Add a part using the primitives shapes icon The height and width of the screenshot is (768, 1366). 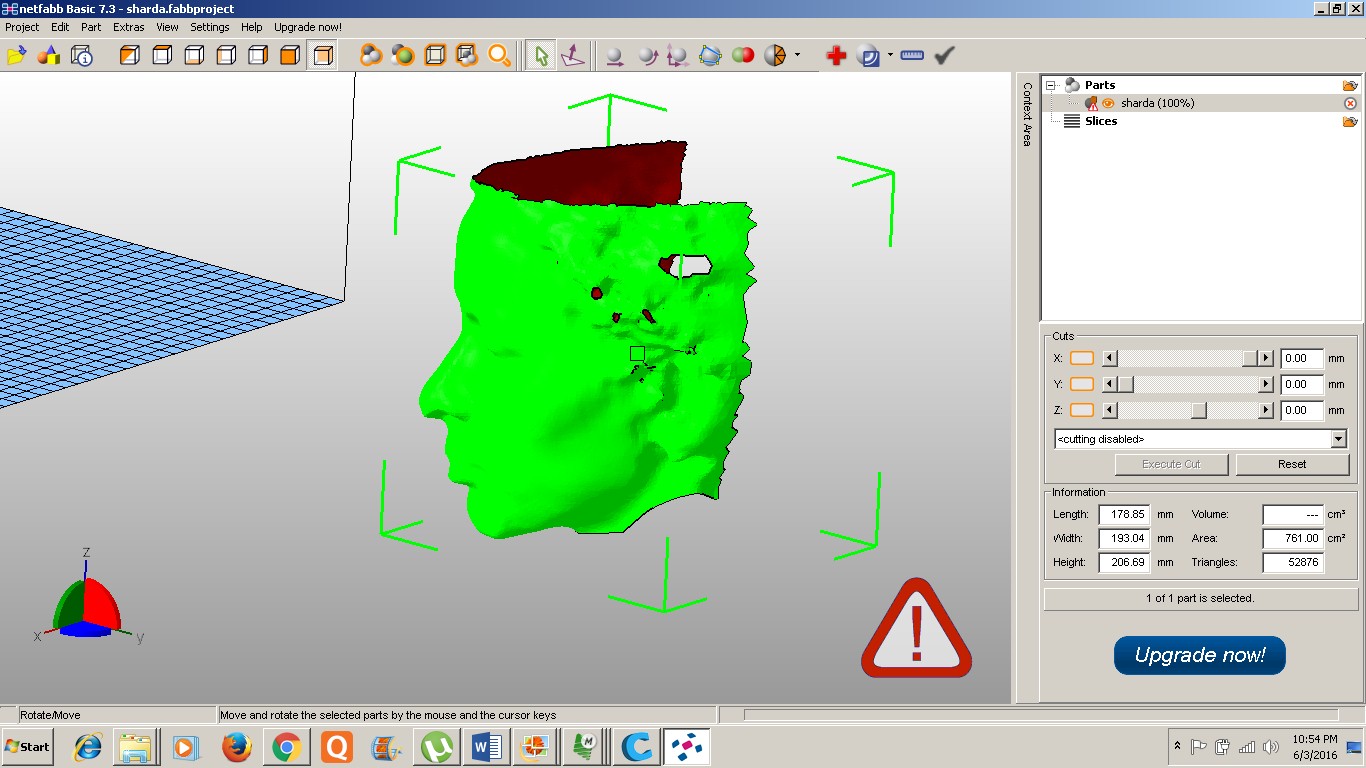pyautogui.click(x=48, y=56)
